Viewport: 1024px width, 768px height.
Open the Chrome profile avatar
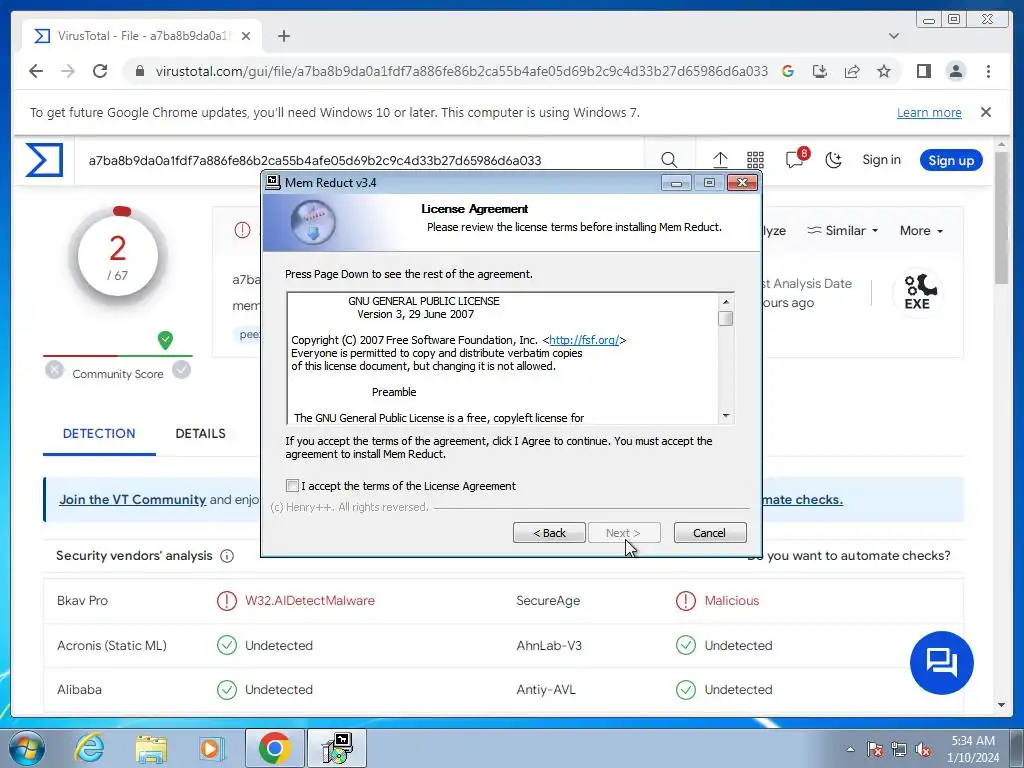tap(955, 71)
